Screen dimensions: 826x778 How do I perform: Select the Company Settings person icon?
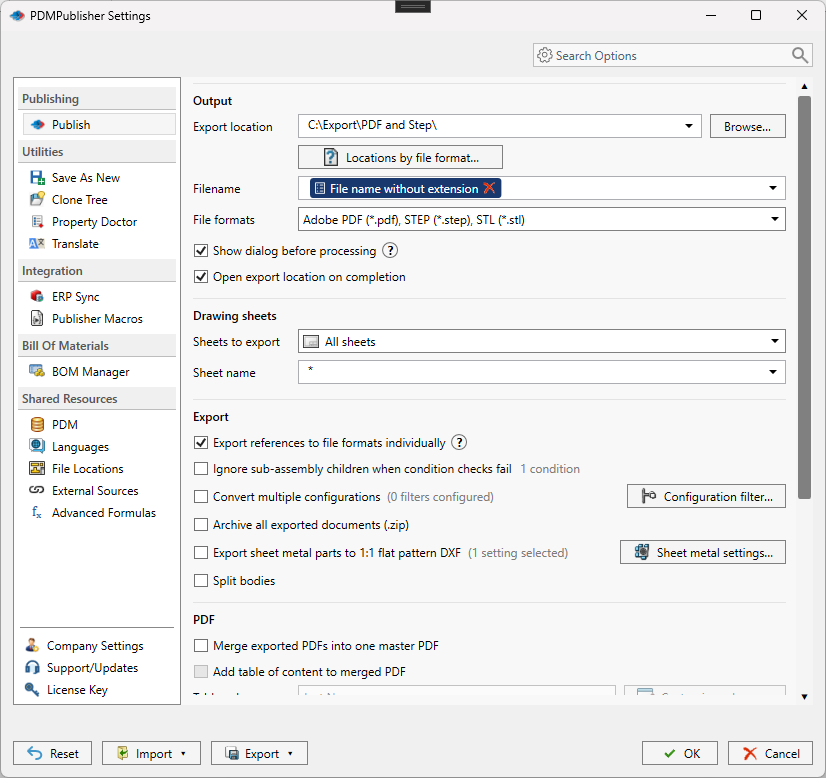[x=32, y=645]
